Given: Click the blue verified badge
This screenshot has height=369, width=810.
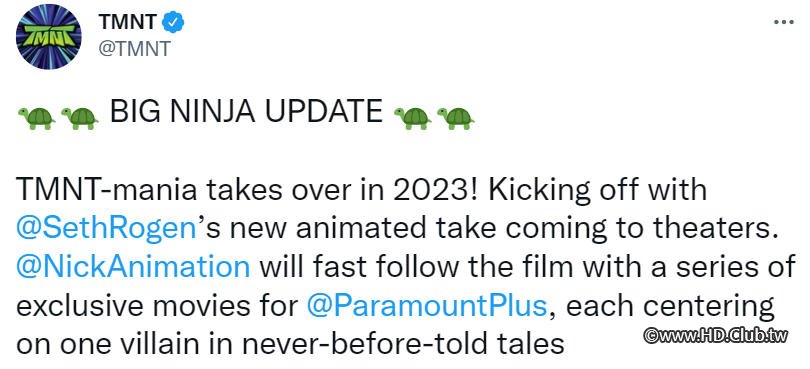Looking at the screenshot, I should pos(174,22).
